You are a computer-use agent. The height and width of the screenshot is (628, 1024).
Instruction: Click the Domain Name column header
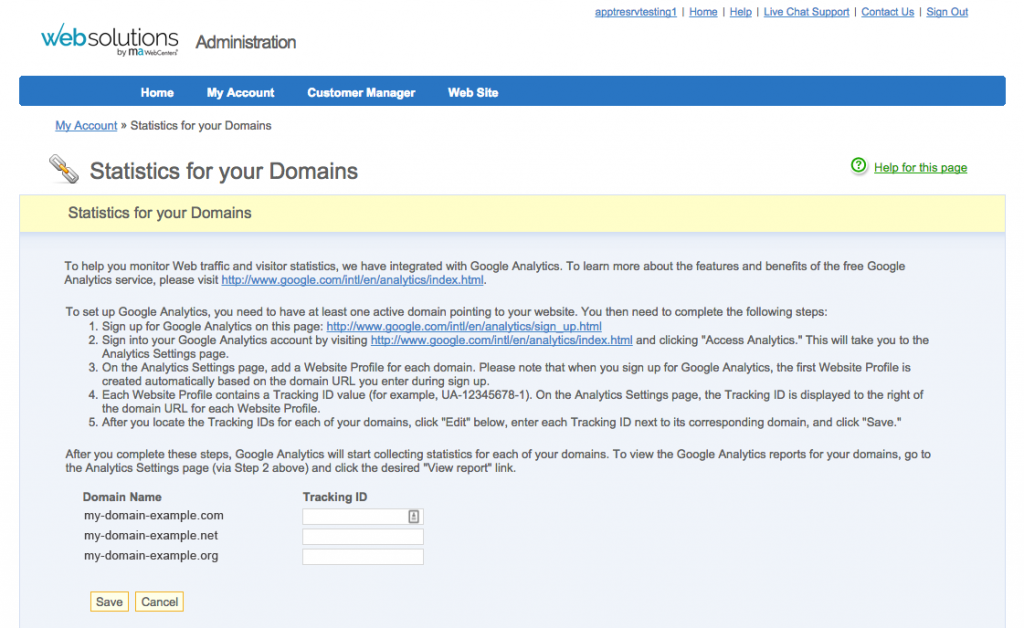[122, 497]
